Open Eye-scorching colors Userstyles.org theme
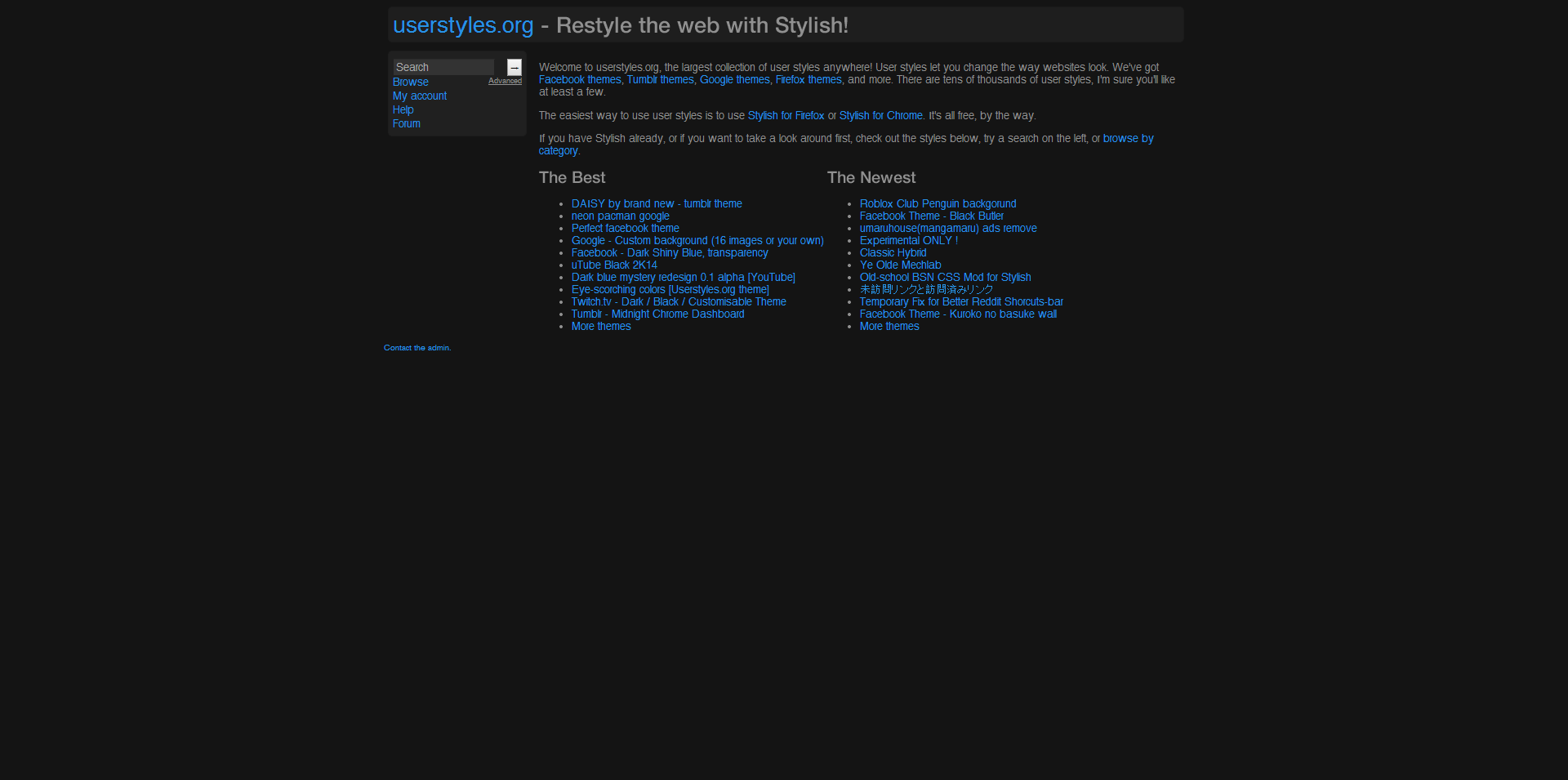Screen dimensions: 1568x780 [x=670, y=289]
